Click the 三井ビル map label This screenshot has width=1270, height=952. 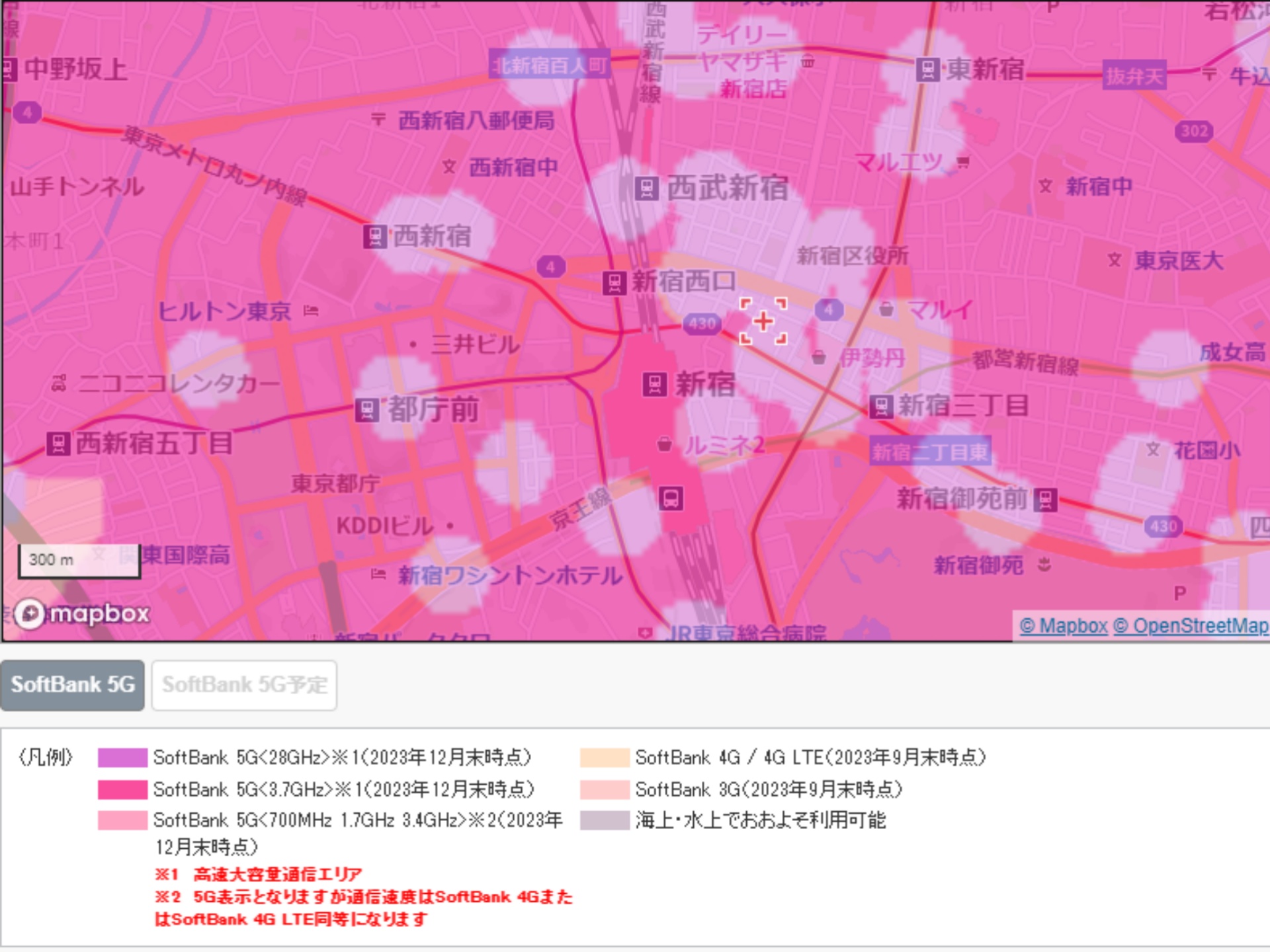[x=475, y=344]
